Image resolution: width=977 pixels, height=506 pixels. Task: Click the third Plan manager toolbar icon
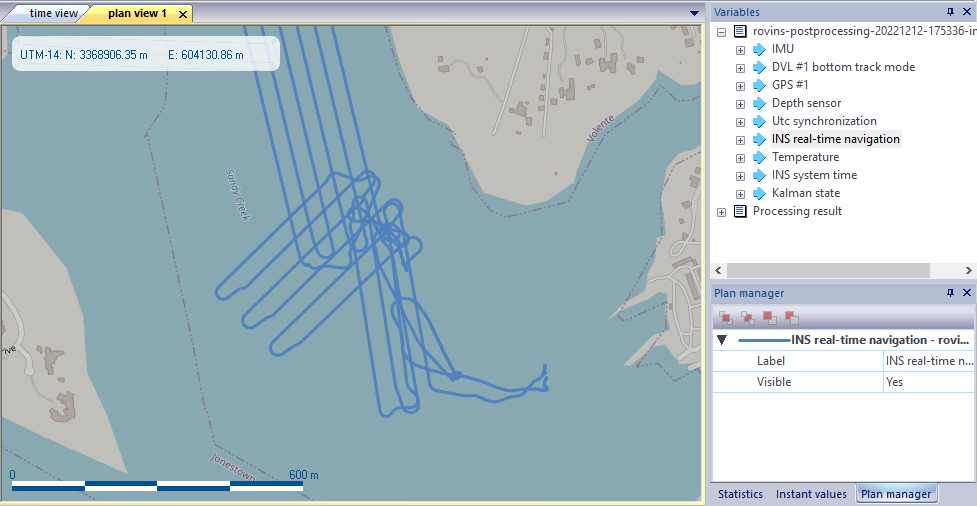point(769,318)
